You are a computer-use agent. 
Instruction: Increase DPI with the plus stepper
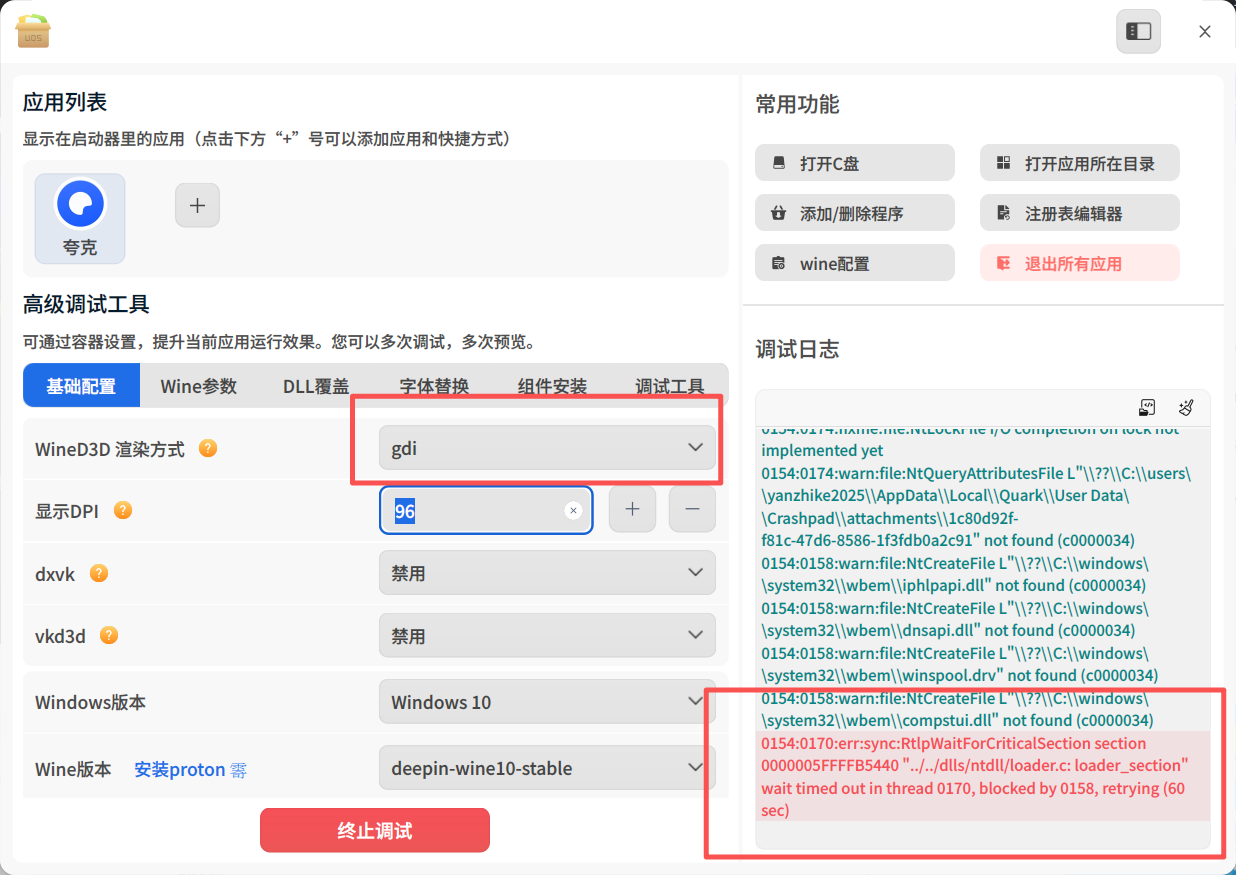point(632,510)
